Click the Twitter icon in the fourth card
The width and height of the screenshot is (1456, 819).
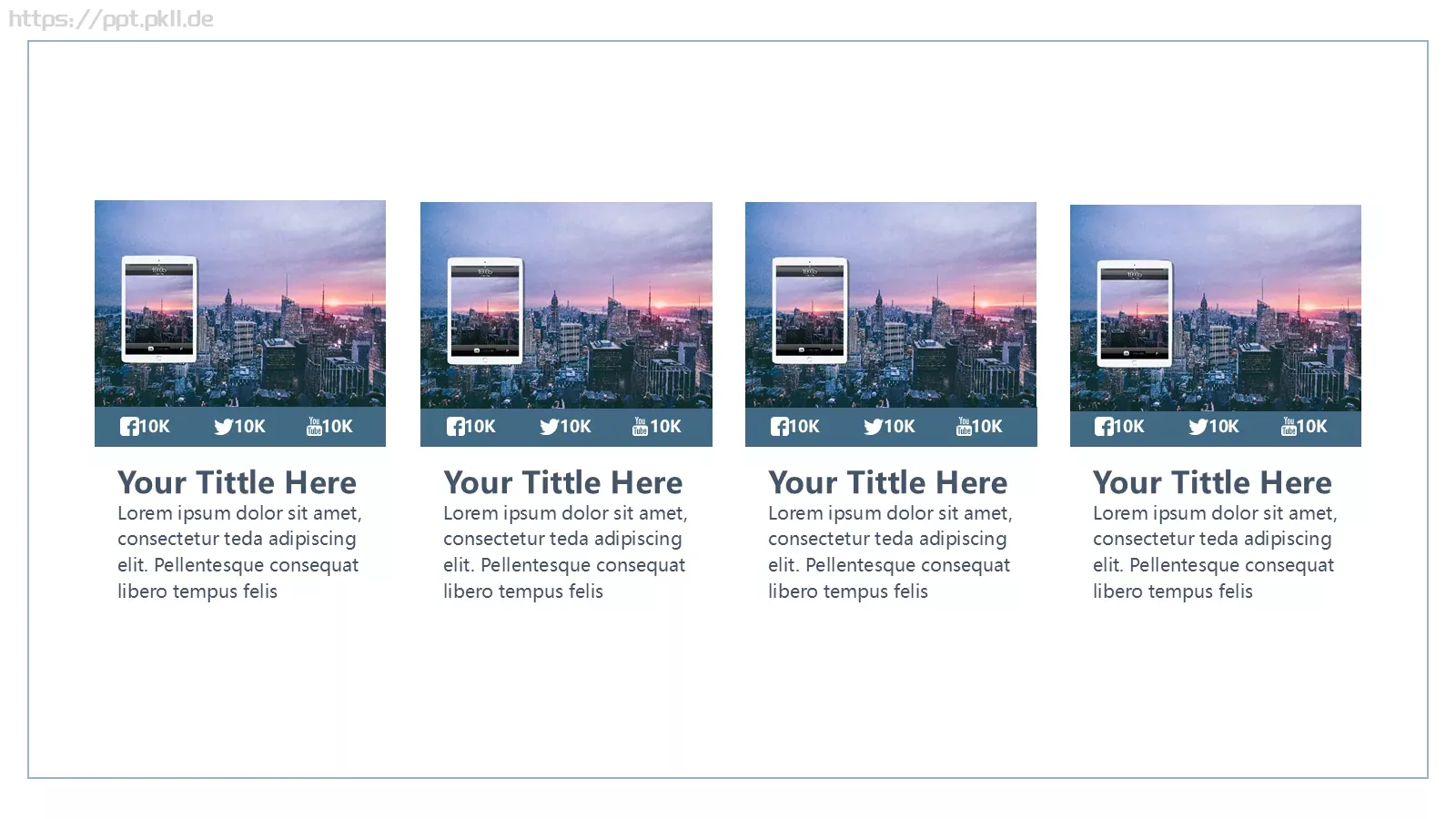pyautogui.click(x=1198, y=427)
